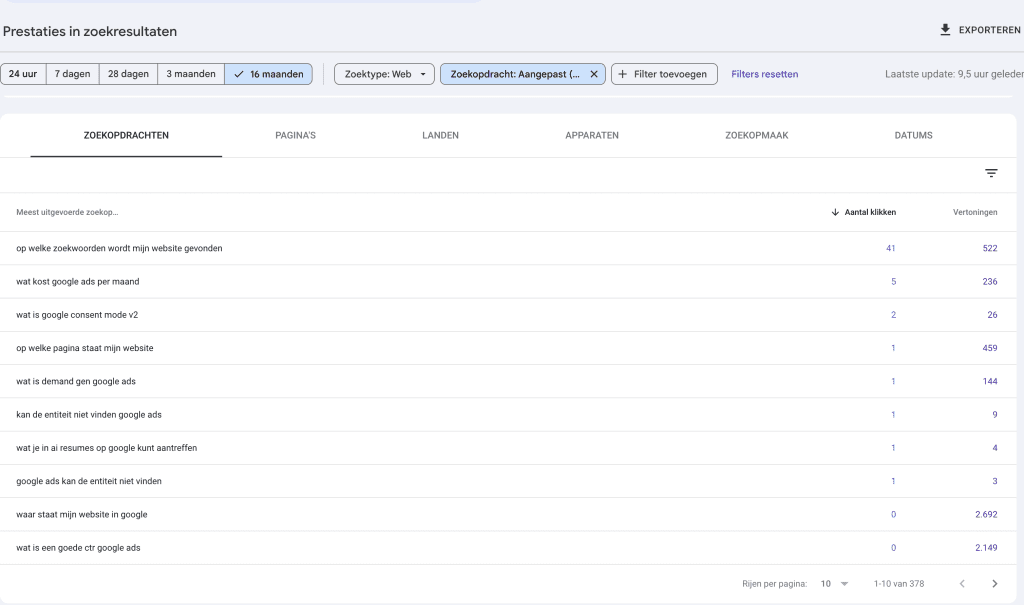Click the 236 impressions value

990,282
